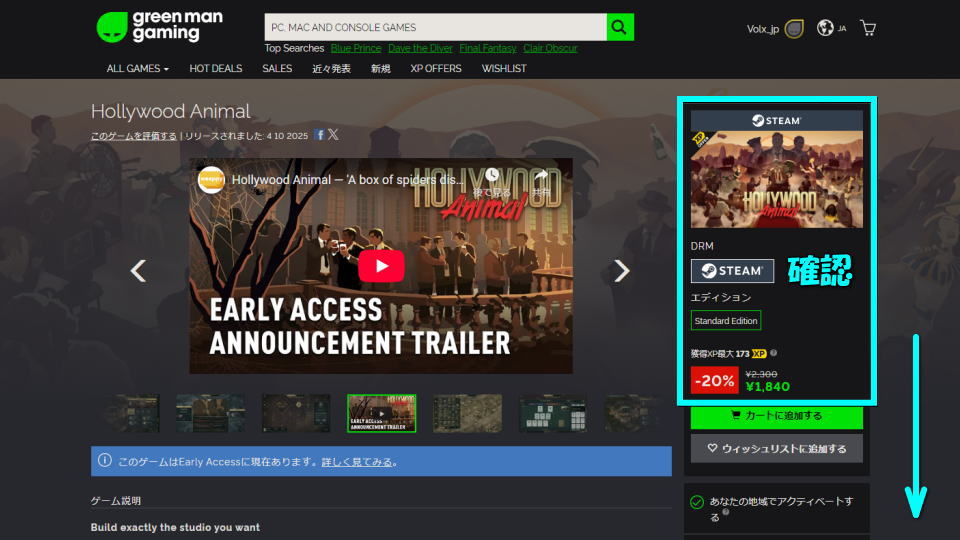
Task: Select the city map screenshot thumbnail
Action: (x=467, y=413)
